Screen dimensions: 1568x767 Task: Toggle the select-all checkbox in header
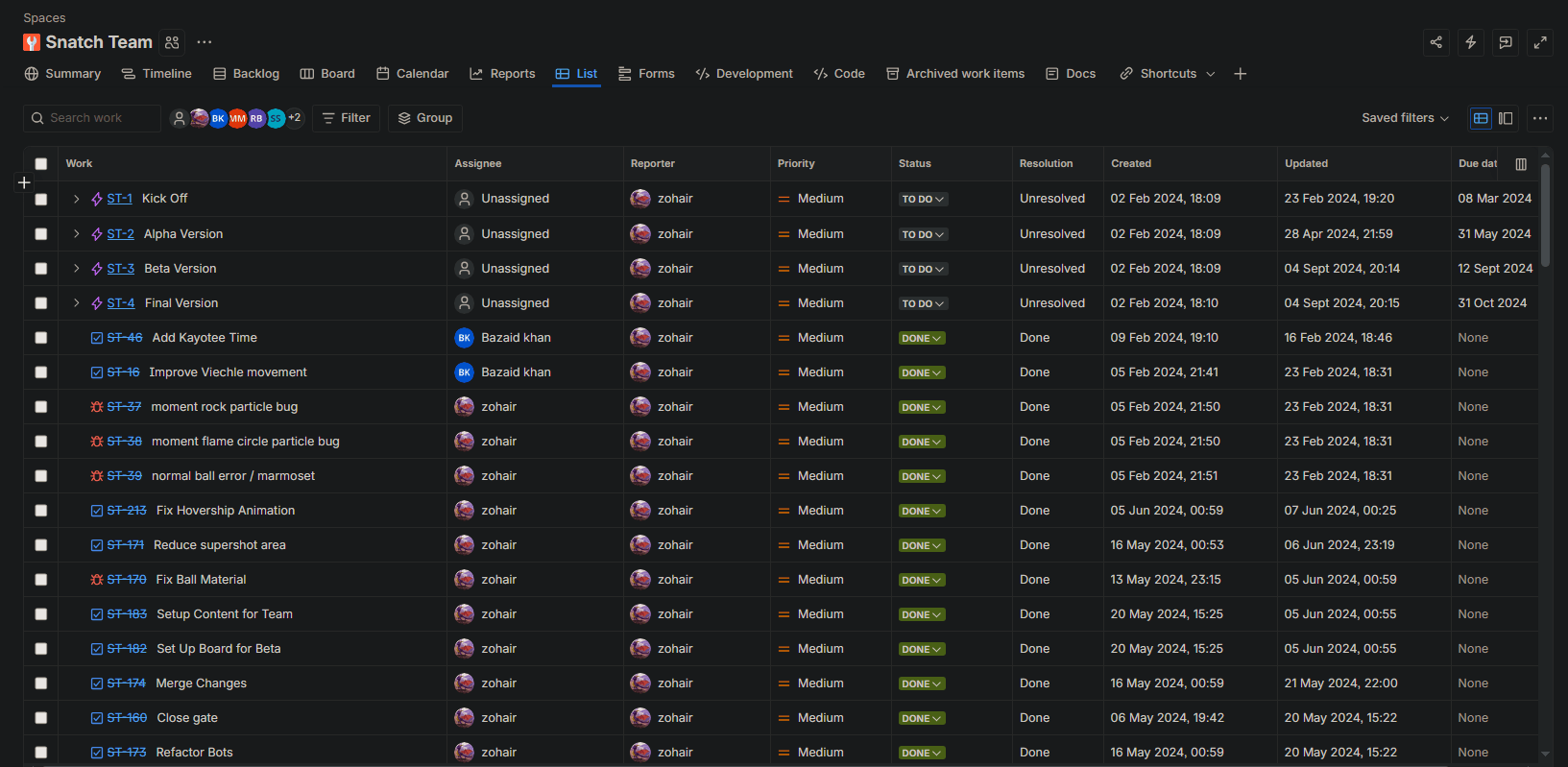coord(41,164)
